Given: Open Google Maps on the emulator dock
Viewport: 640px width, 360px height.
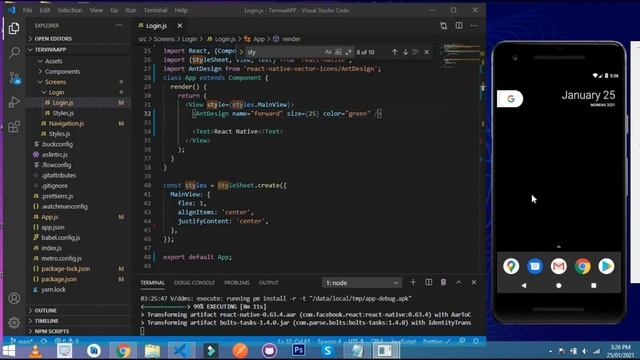Looking at the screenshot, I should click(x=511, y=266).
